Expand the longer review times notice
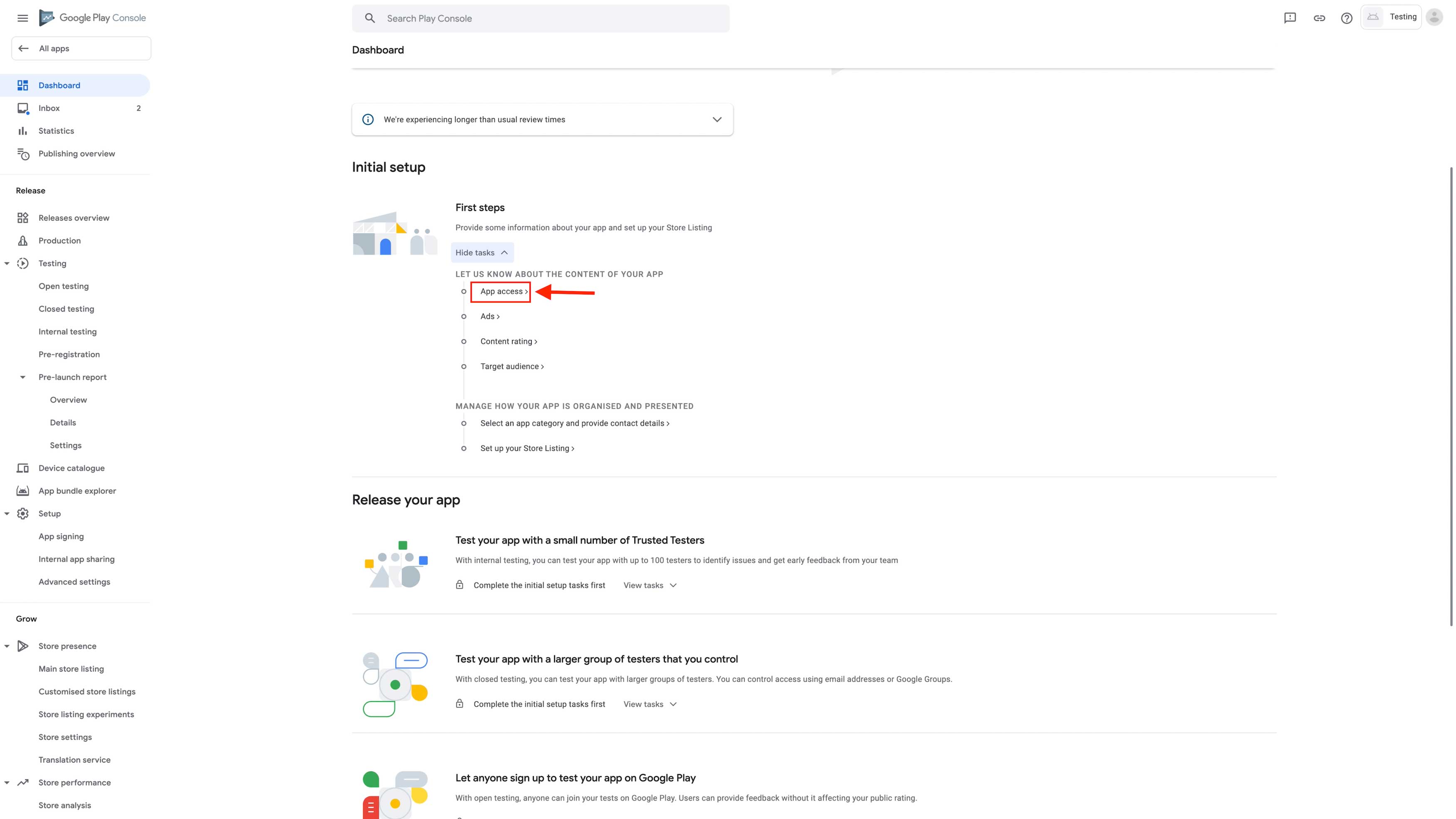This screenshot has height=819, width=1456. click(717, 119)
